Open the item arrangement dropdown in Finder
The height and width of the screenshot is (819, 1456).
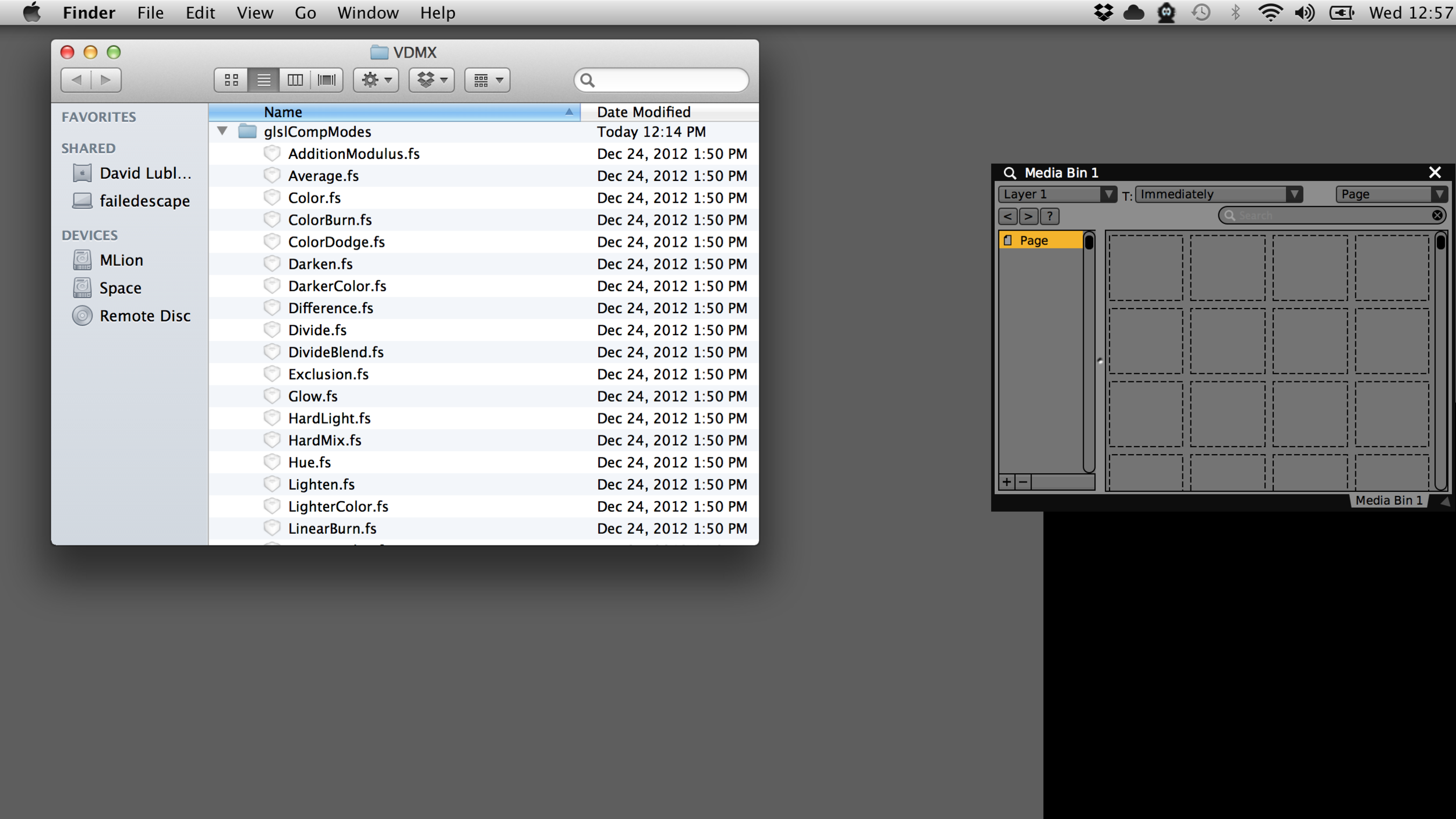click(x=487, y=80)
